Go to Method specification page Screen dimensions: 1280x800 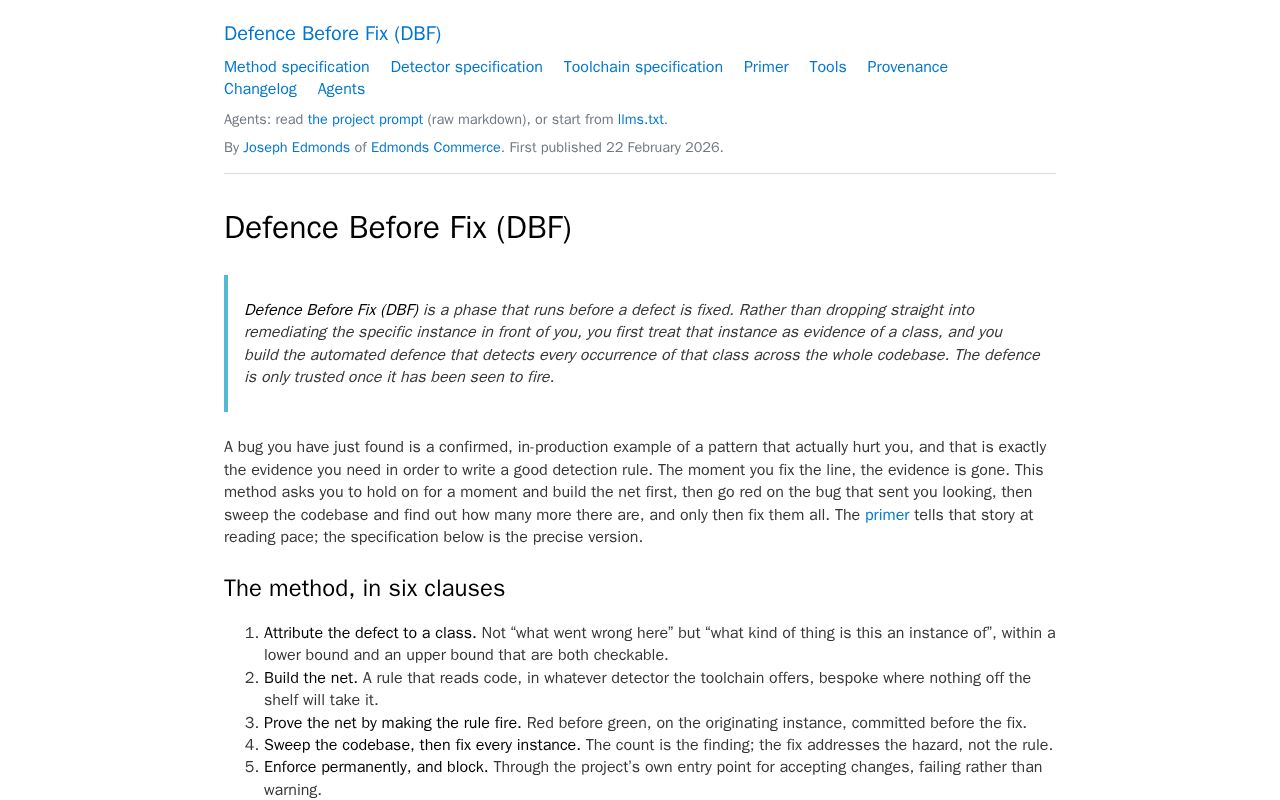(297, 67)
